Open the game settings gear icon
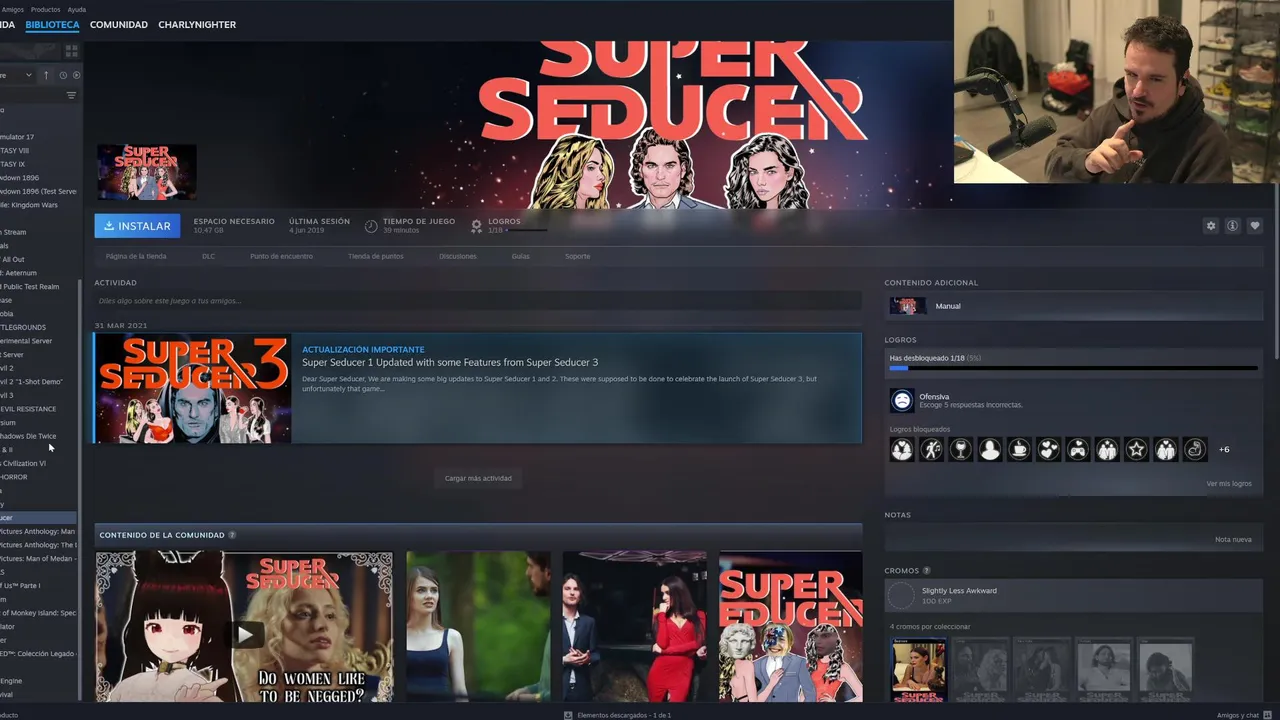 click(x=1211, y=226)
